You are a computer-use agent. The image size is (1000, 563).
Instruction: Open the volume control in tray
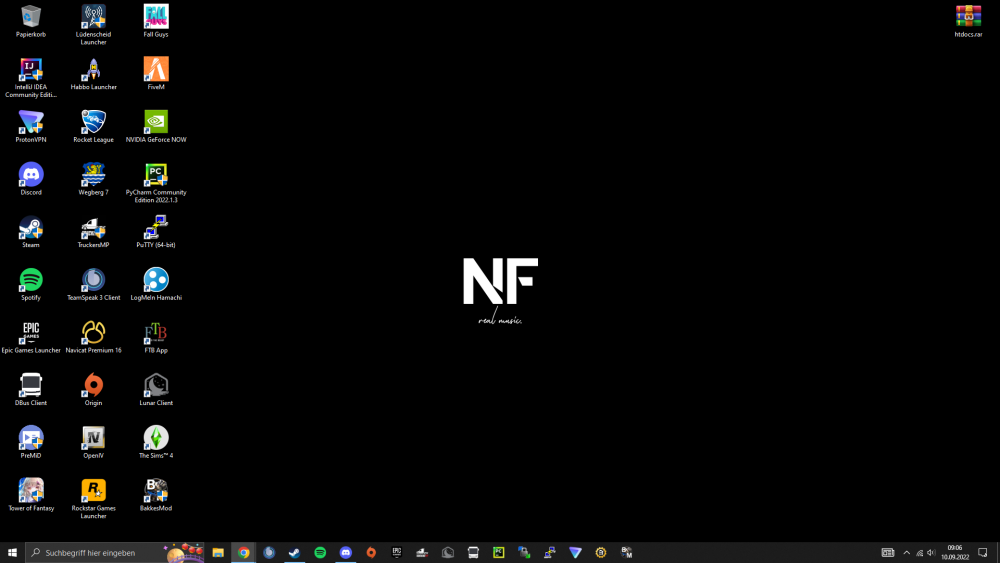click(x=932, y=552)
